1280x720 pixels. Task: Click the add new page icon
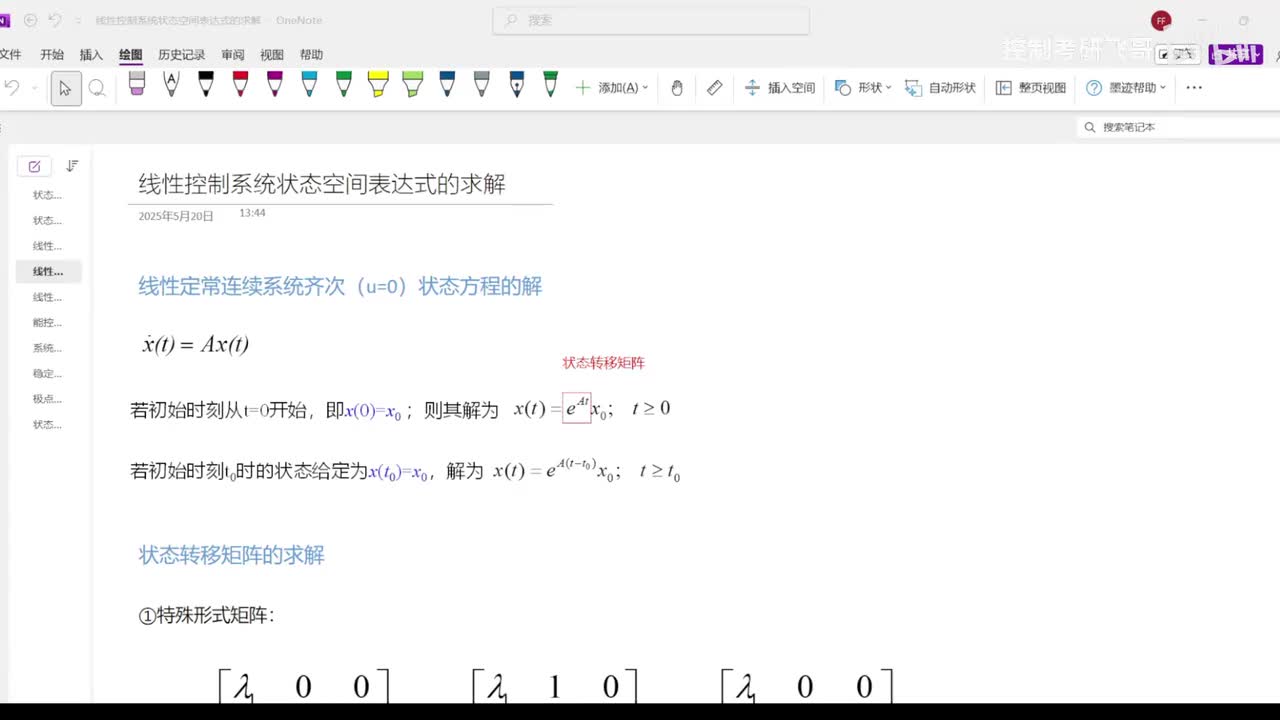[34, 166]
